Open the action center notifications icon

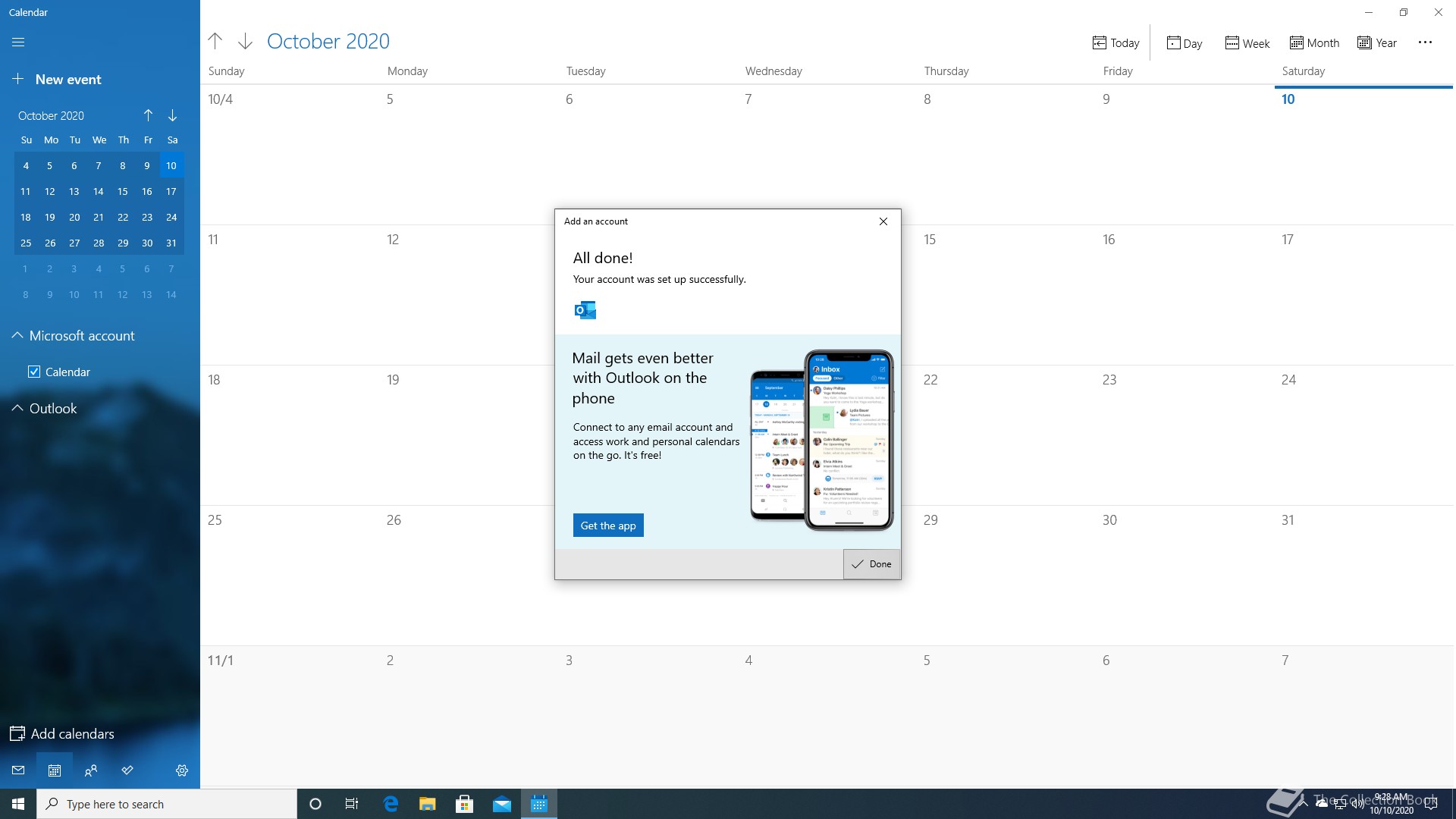(x=1431, y=804)
